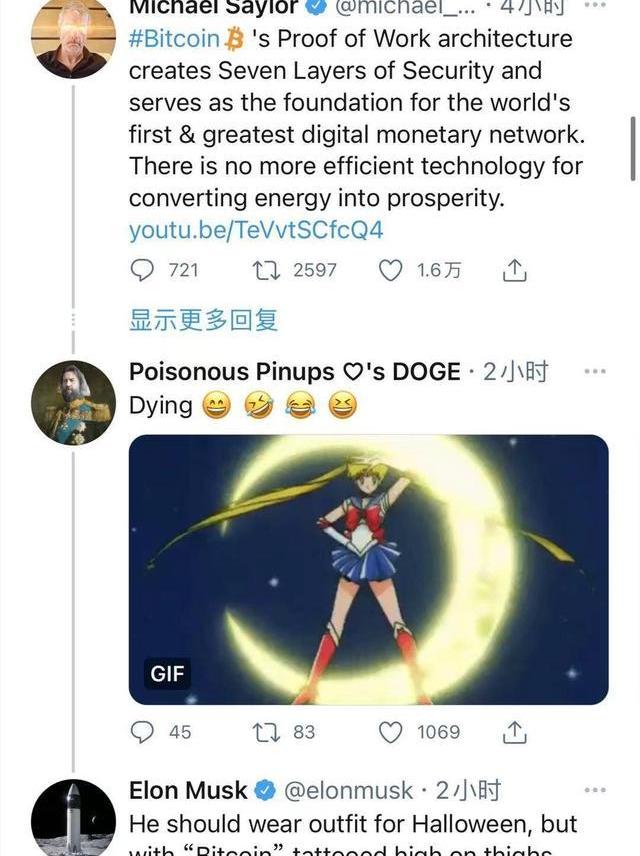640x856 pixels.
Task: Open Poisonous Pinups profile avatar
Action: coord(73,403)
